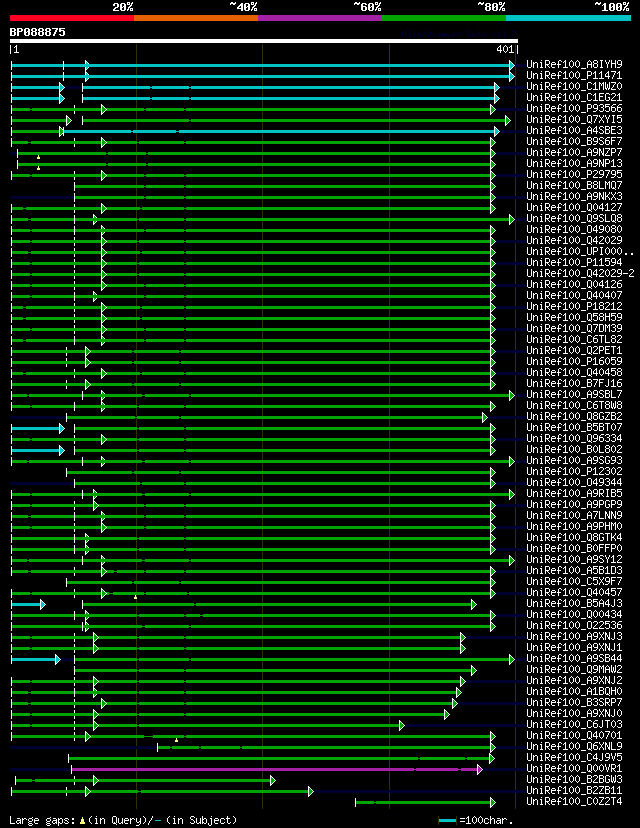The height and width of the screenshot is (828, 640).
Task: Open hit UniRef100_B2ZB11
Action: point(574,791)
